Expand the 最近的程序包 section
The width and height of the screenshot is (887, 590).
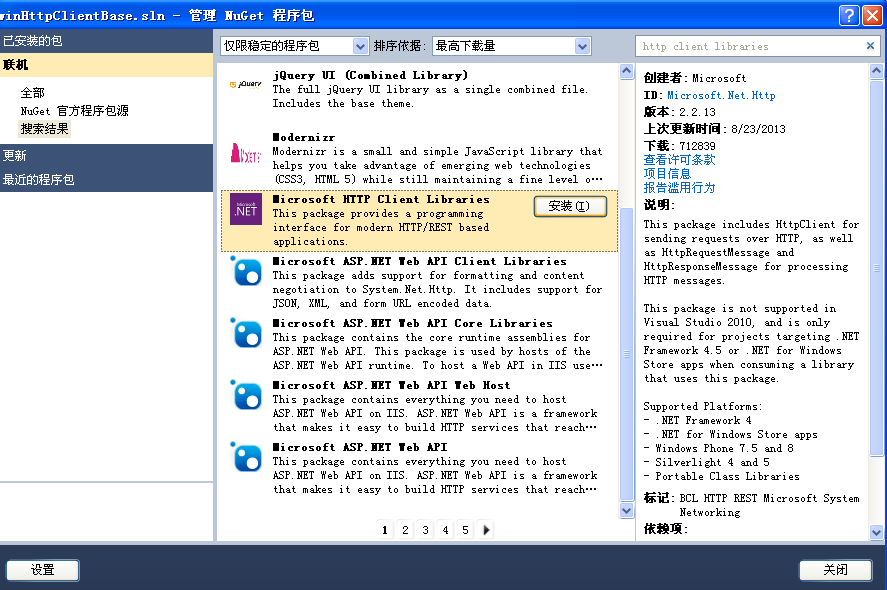(106, 180)
